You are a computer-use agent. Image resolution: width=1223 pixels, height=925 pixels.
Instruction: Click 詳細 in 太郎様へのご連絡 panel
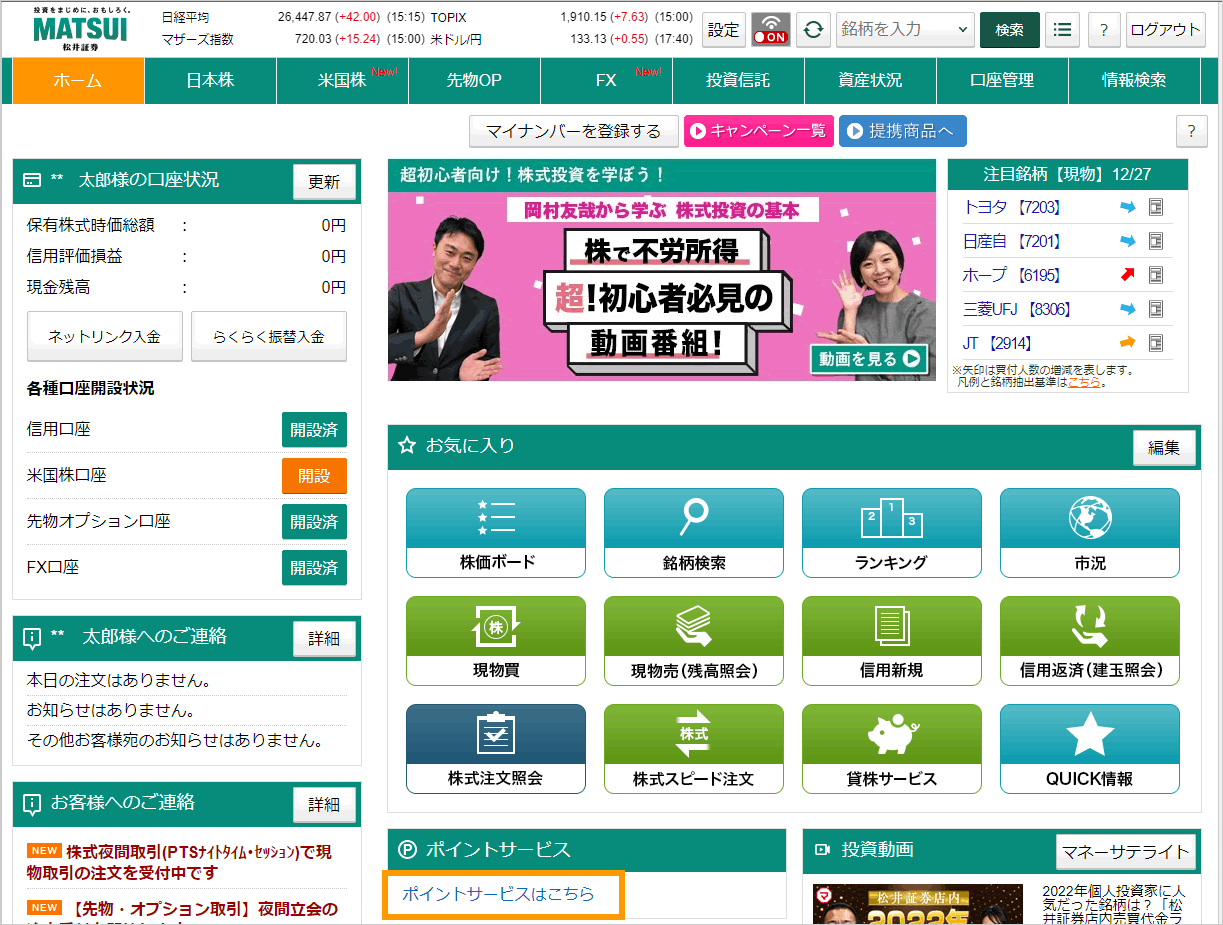click(x=324, y=638)
